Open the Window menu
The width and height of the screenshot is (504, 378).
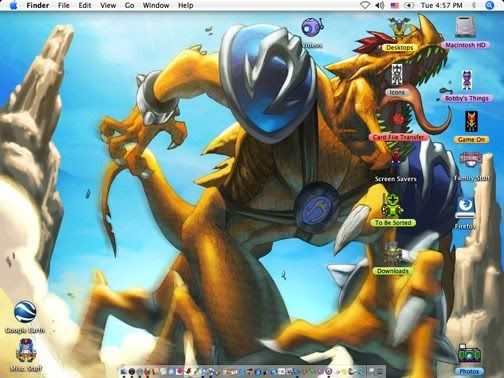[156, 5]
